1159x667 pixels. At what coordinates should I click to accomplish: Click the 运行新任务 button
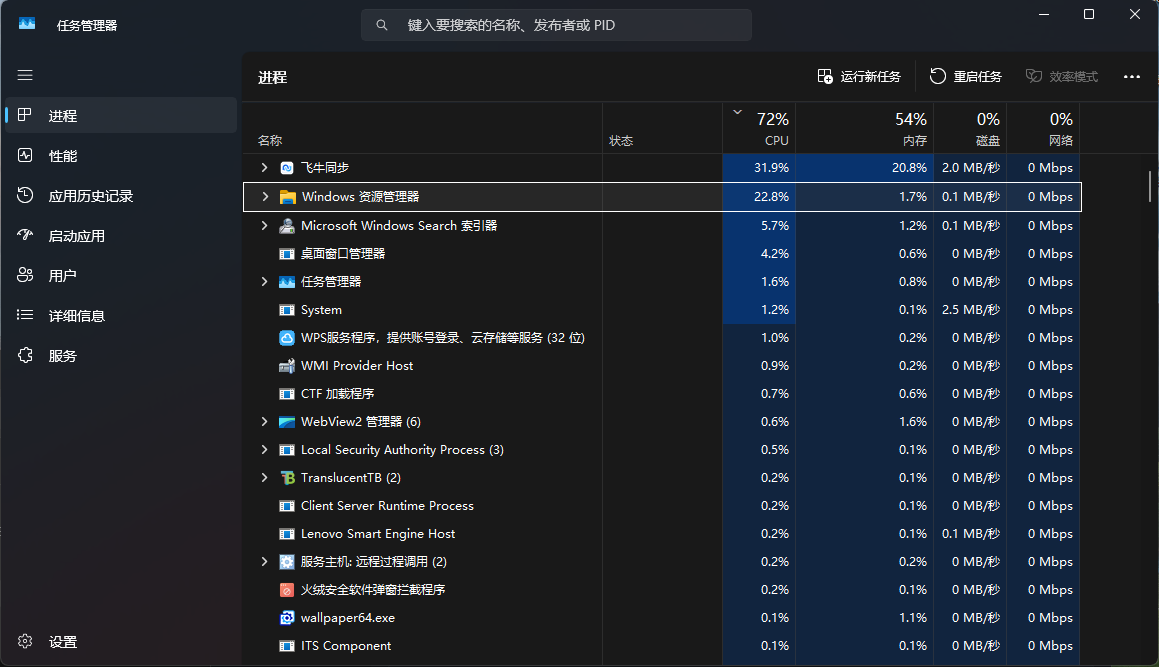(x=859, y=77)
